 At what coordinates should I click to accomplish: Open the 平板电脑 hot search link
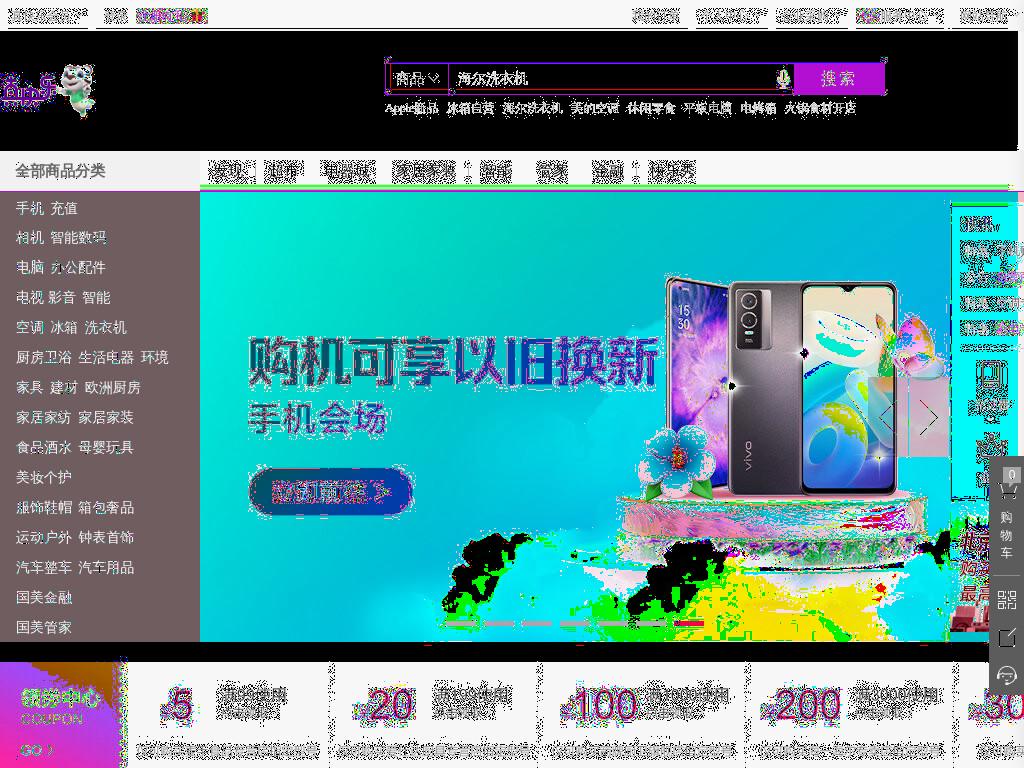tap(707, 108)
